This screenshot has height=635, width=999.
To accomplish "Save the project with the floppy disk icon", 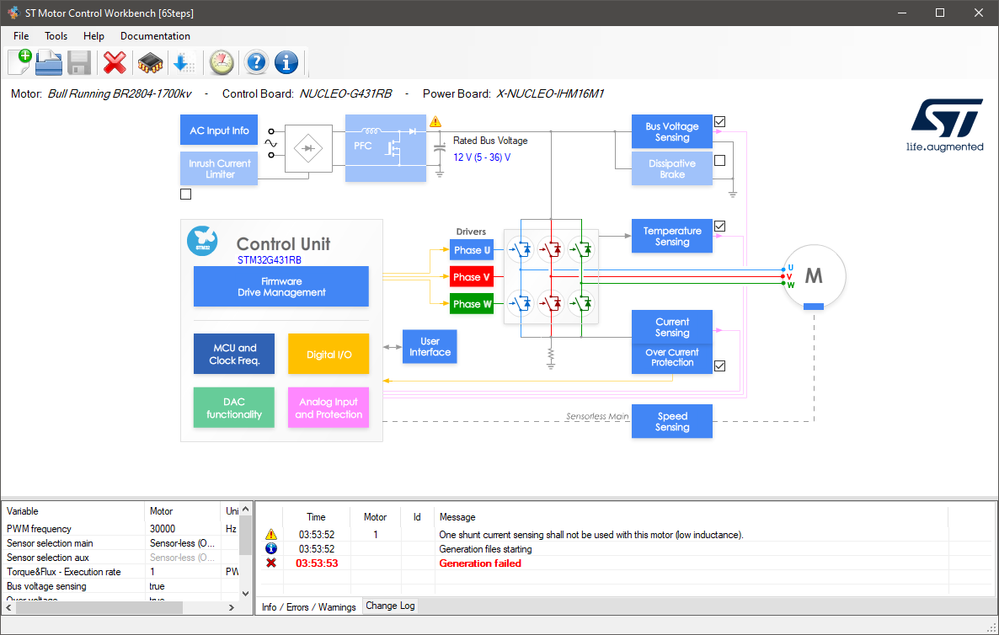I will [x=79, y=62].
